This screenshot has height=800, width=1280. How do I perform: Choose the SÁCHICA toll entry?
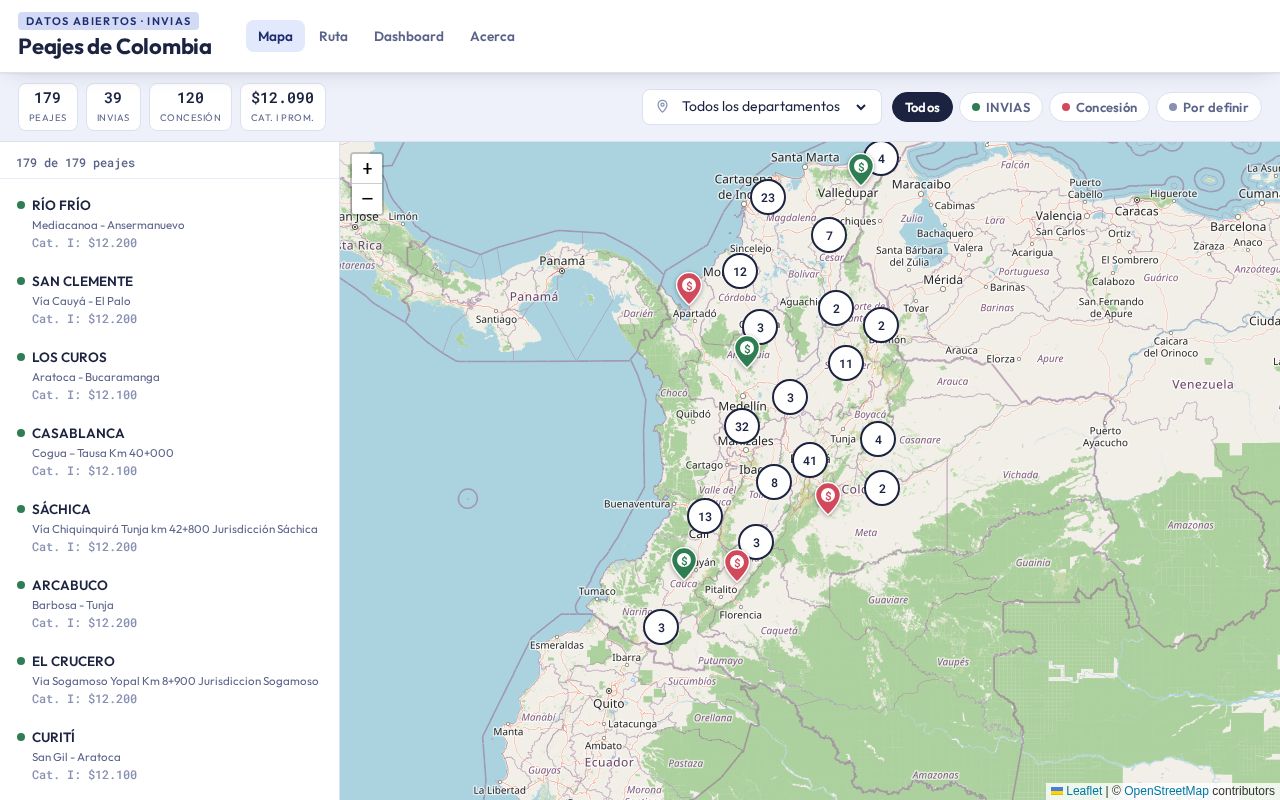(170, 527)
